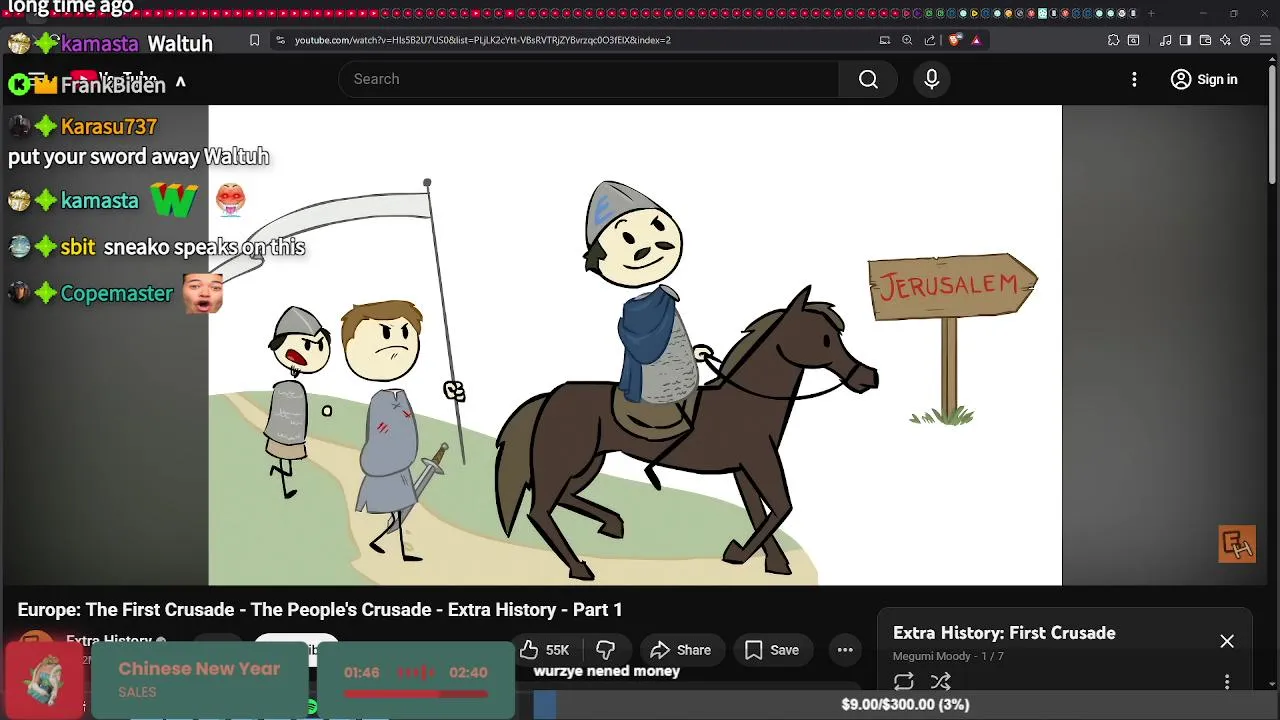Type in the YouTube Search field
This screenshot has width=1280, height=720.
point(590,79)
